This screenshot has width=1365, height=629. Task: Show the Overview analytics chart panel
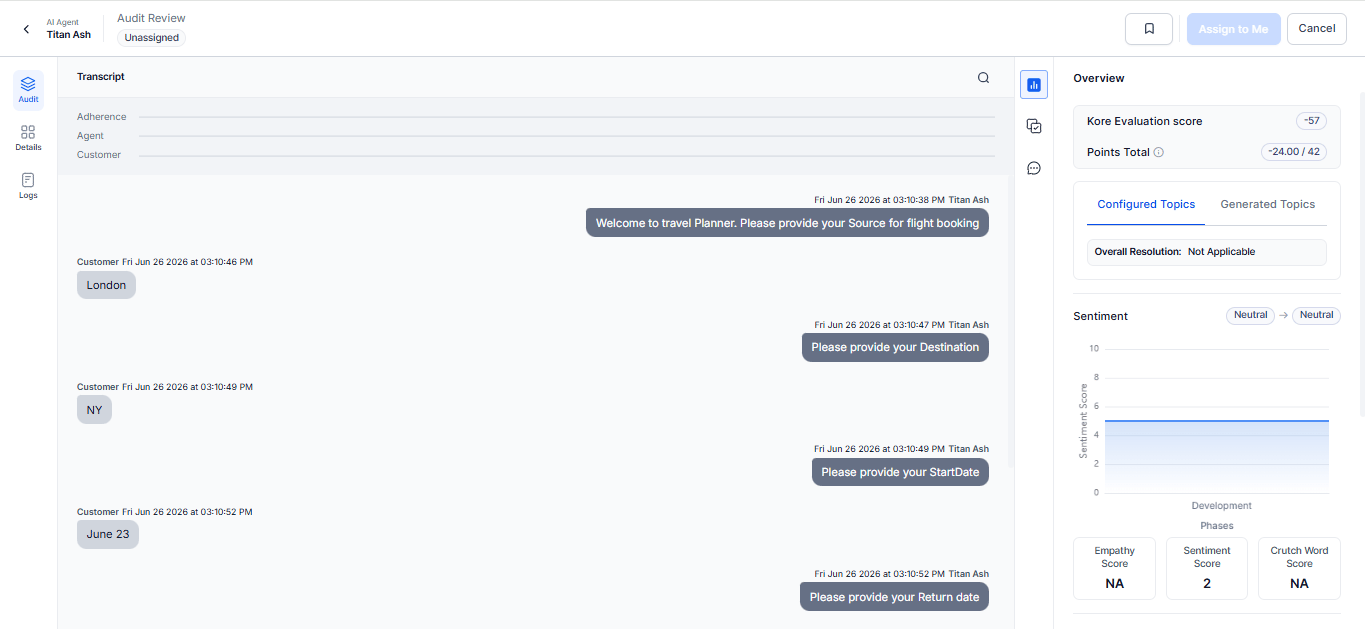[x=1034, y=85]
